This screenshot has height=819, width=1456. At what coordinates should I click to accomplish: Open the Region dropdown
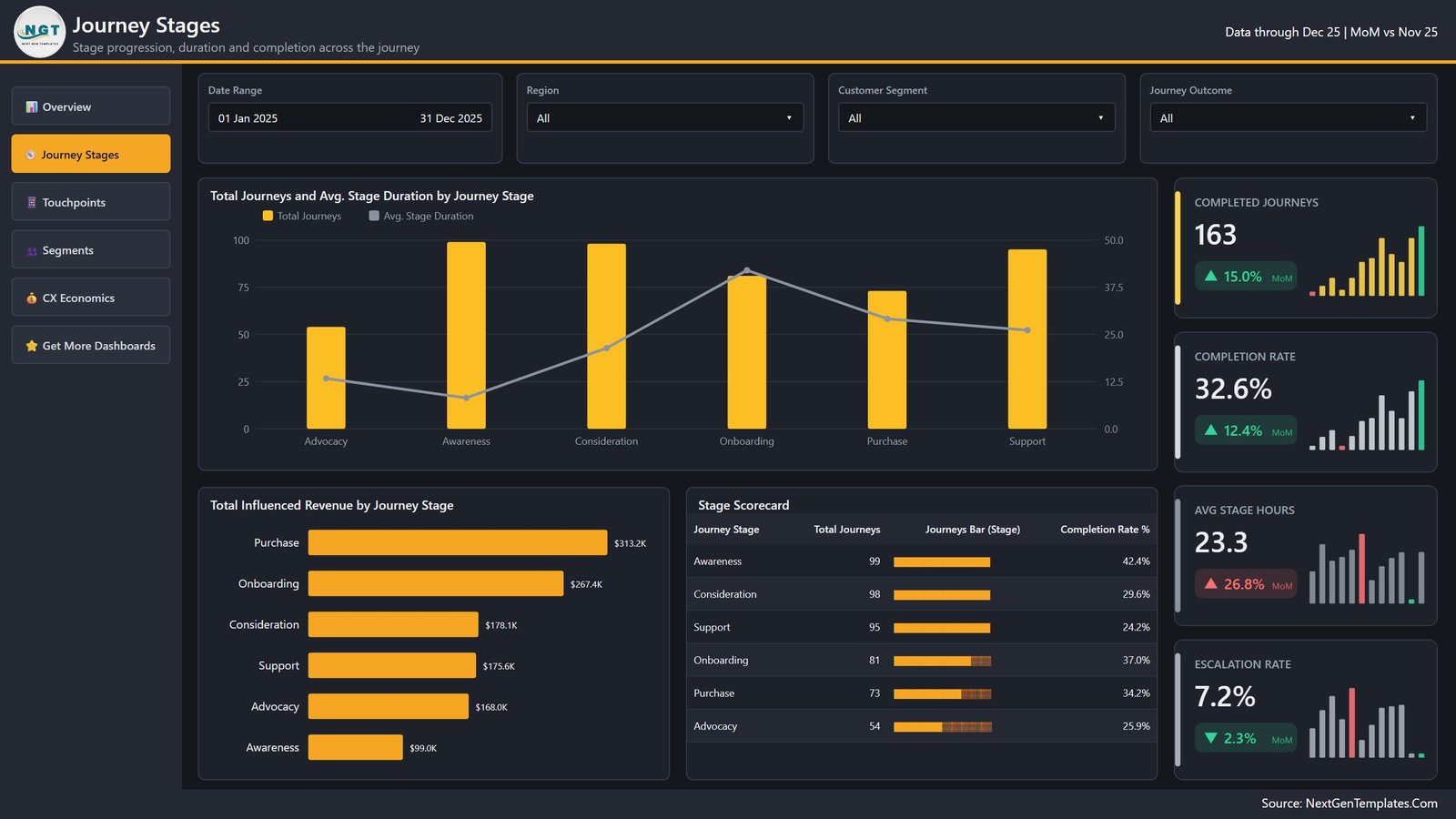click(x=665, y=117)
